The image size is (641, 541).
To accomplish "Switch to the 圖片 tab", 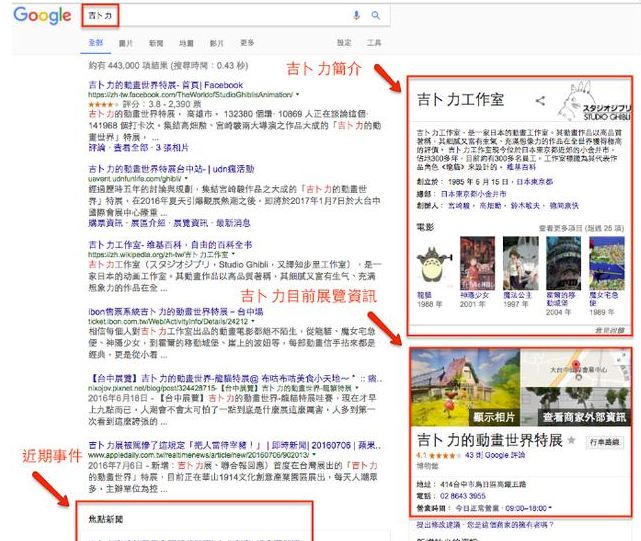I will pos(126,43).
